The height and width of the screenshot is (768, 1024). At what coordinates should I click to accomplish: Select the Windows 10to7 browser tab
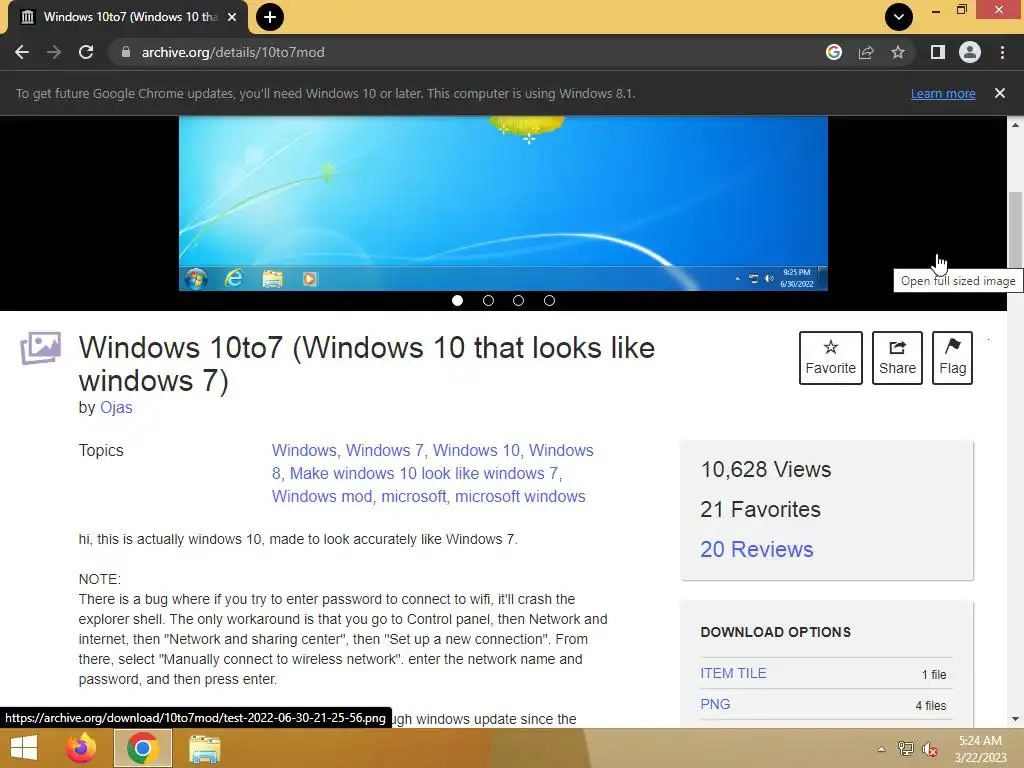tap(127, 18)
